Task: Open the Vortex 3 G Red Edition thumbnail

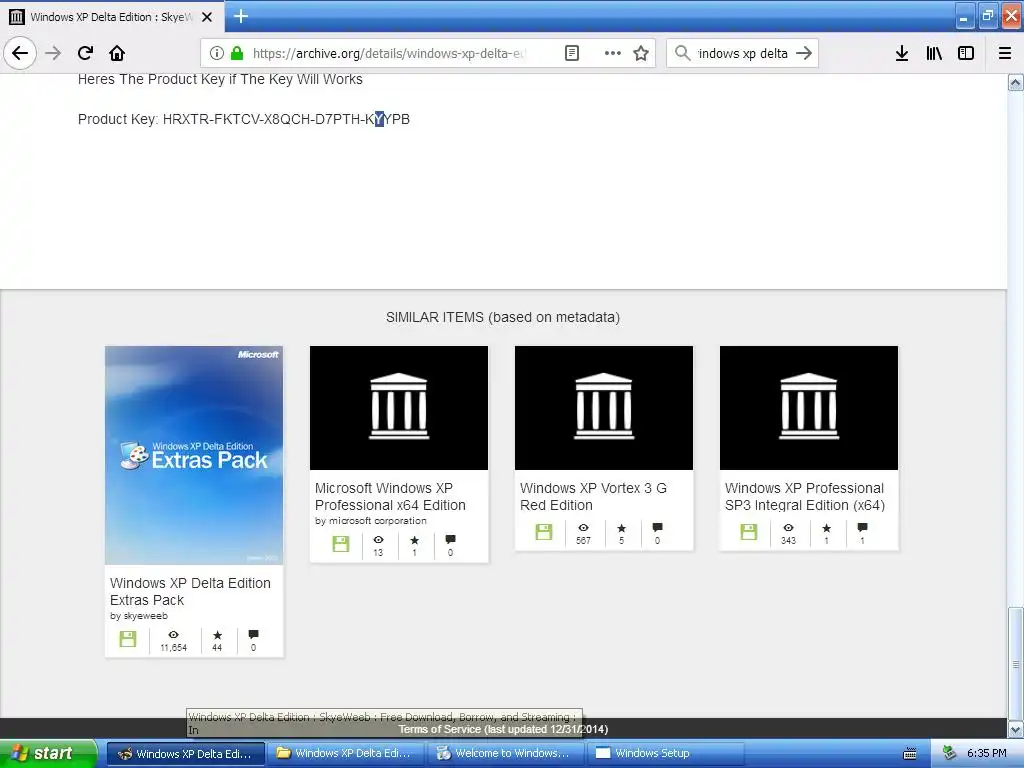Action: pyautogui.click(x=604, y=408)
